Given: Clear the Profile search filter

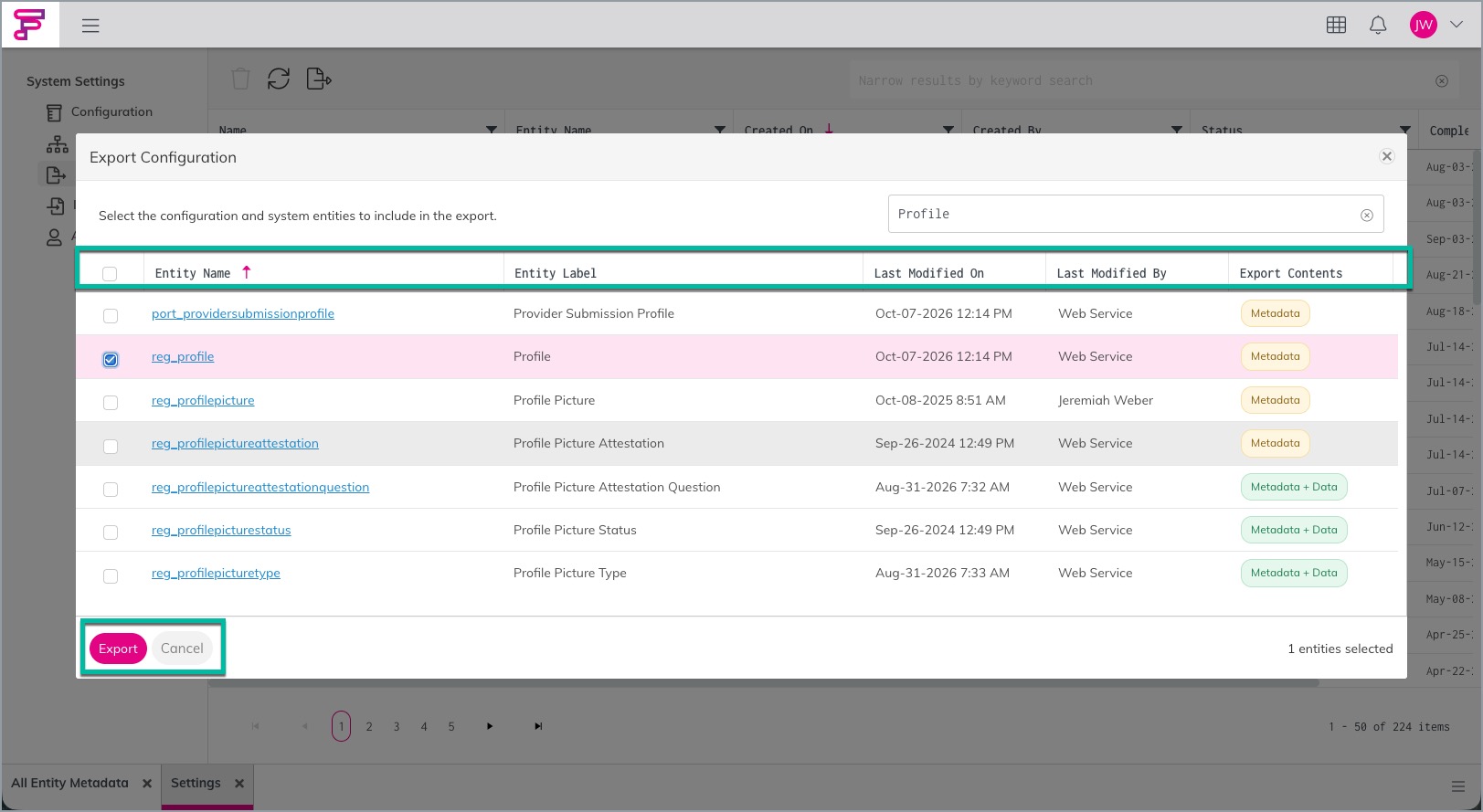Looking at the screenshot, I should pos(1367,216).
